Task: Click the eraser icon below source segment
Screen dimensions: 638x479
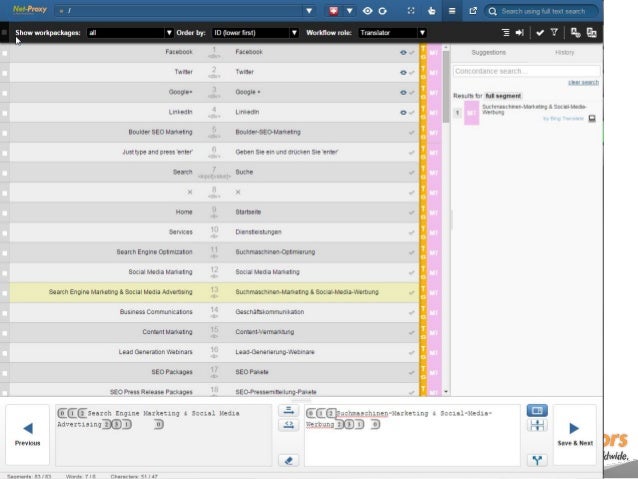Action: (x=288, y=460)
